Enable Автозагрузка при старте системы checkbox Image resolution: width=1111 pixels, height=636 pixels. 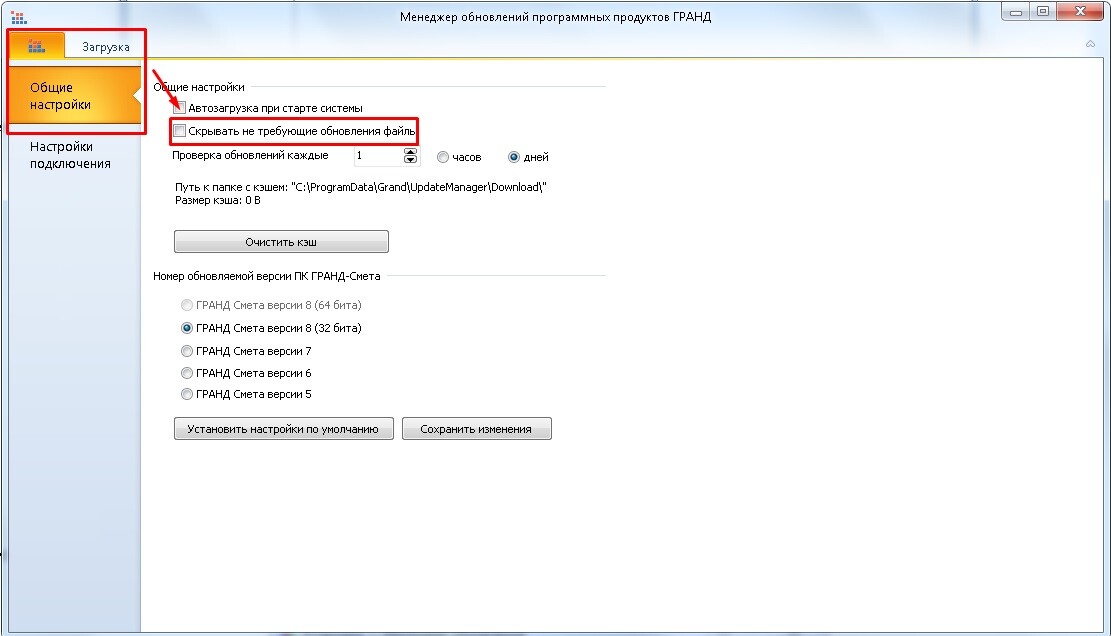coord(180,108)
